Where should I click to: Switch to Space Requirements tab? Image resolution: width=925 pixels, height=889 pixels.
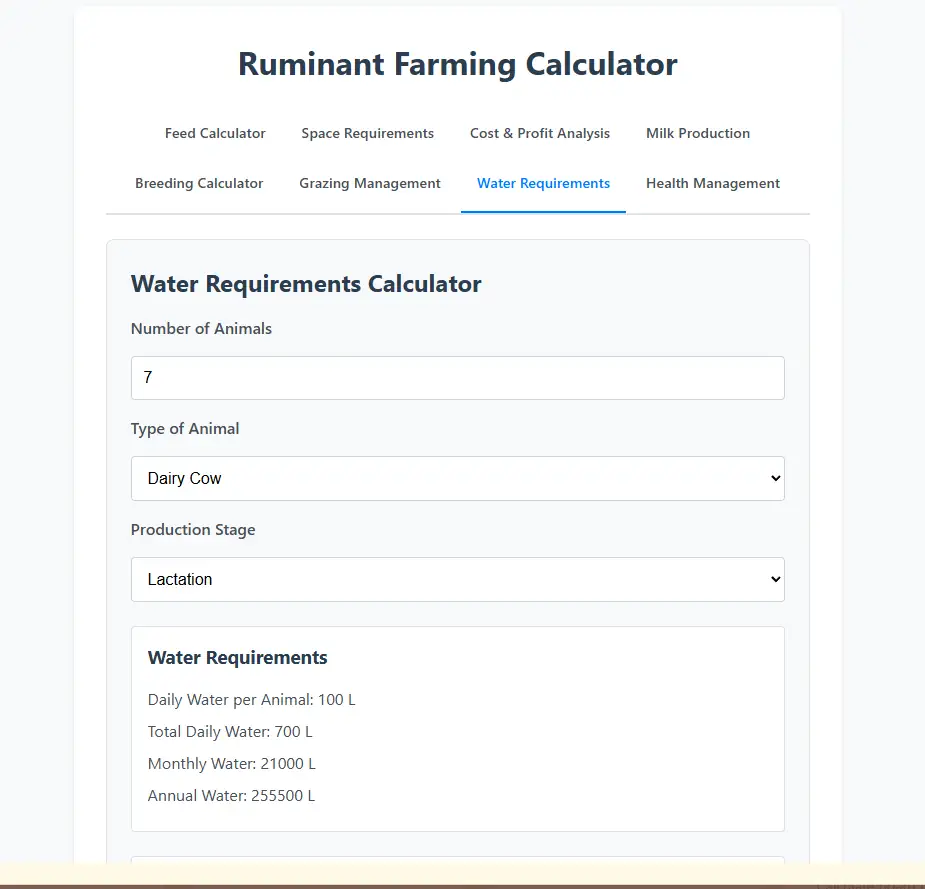tap(368, 133)
